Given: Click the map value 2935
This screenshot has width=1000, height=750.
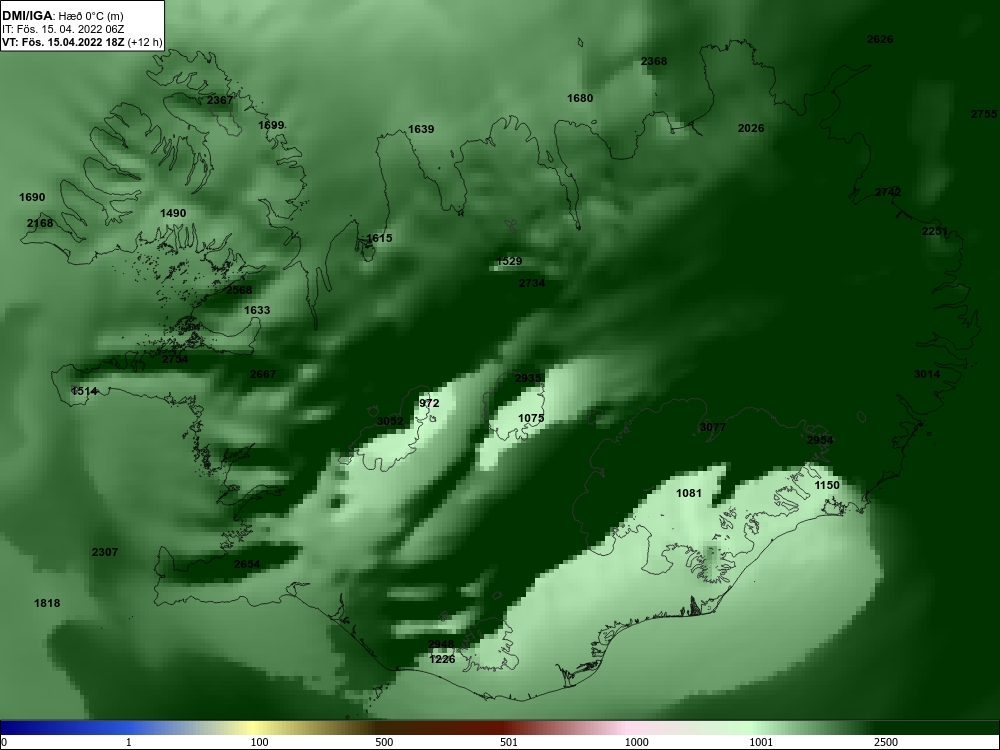Looking at the screenshot, I should coord(528,378).
